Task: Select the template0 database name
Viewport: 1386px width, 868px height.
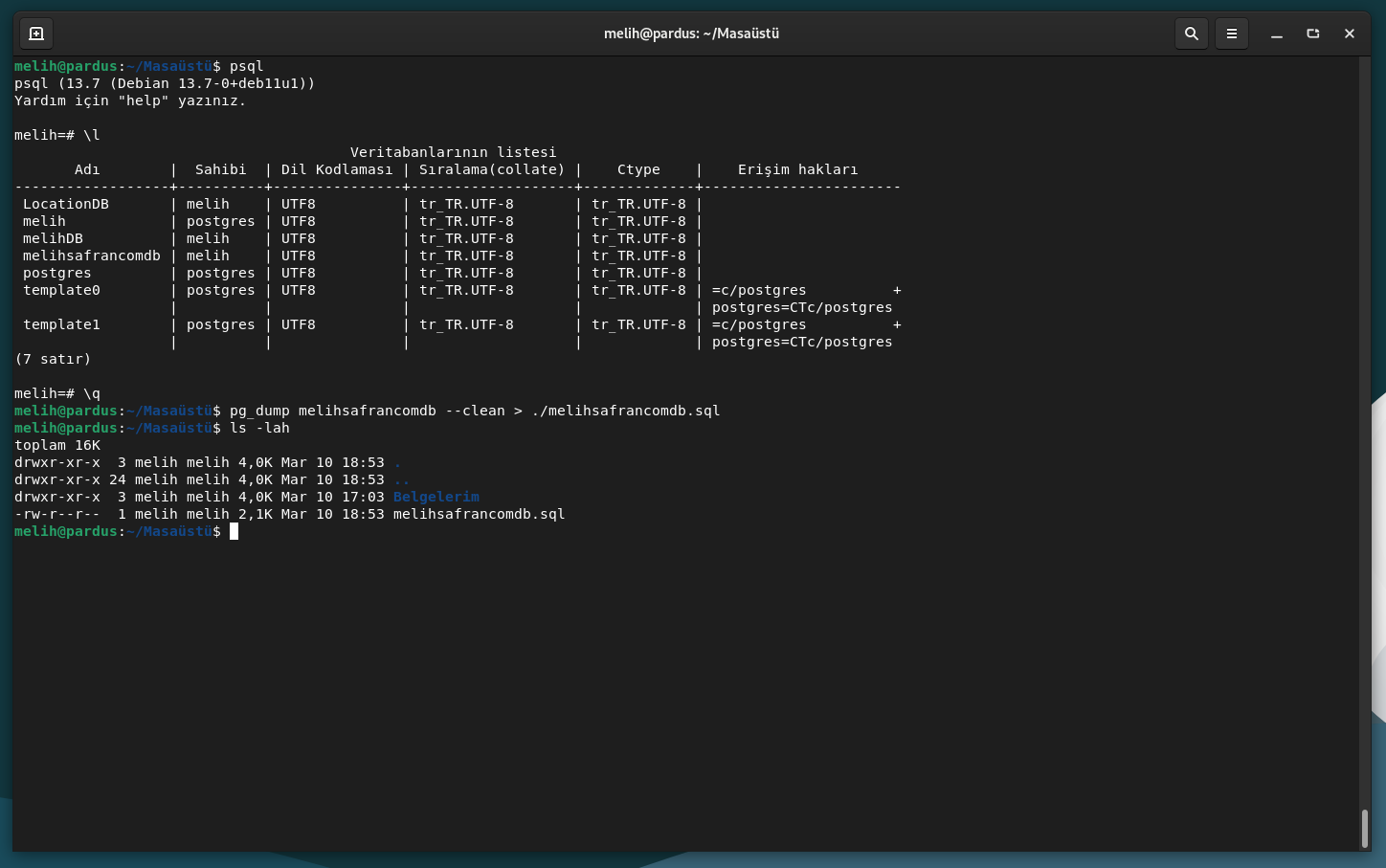Action: 61,290
